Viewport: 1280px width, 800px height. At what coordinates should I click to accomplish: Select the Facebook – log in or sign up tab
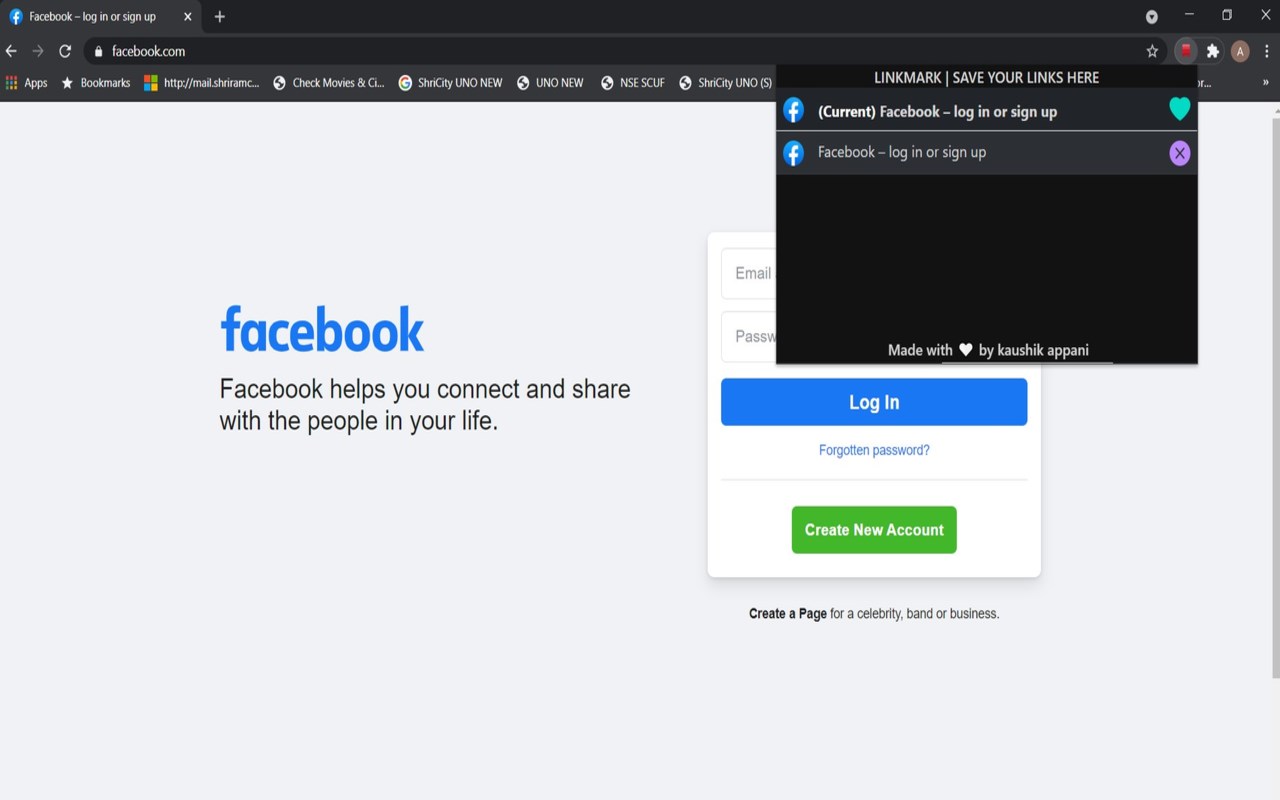[100, 17]
